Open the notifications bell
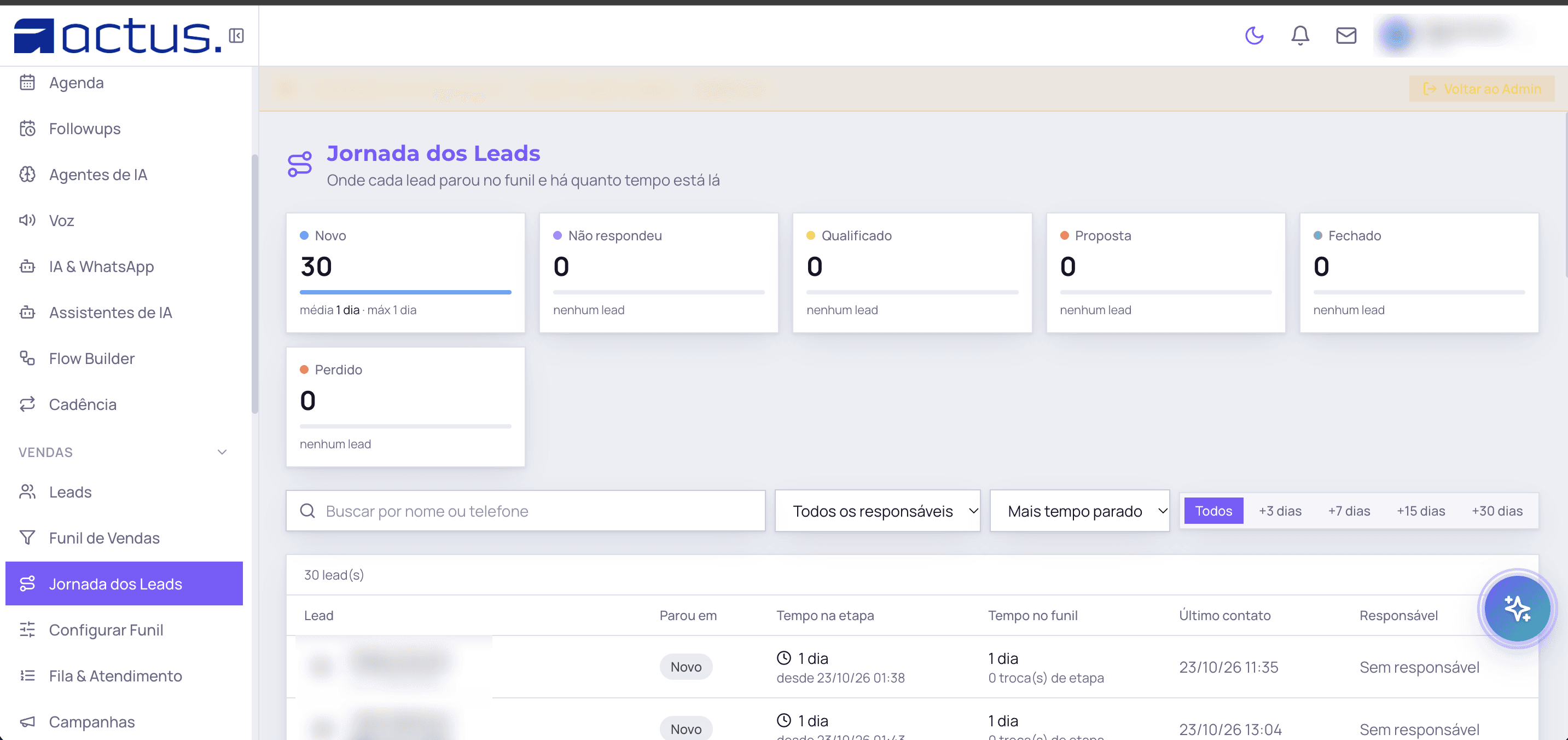The height and width of the screenshot is (740, 1568). 1300,36
